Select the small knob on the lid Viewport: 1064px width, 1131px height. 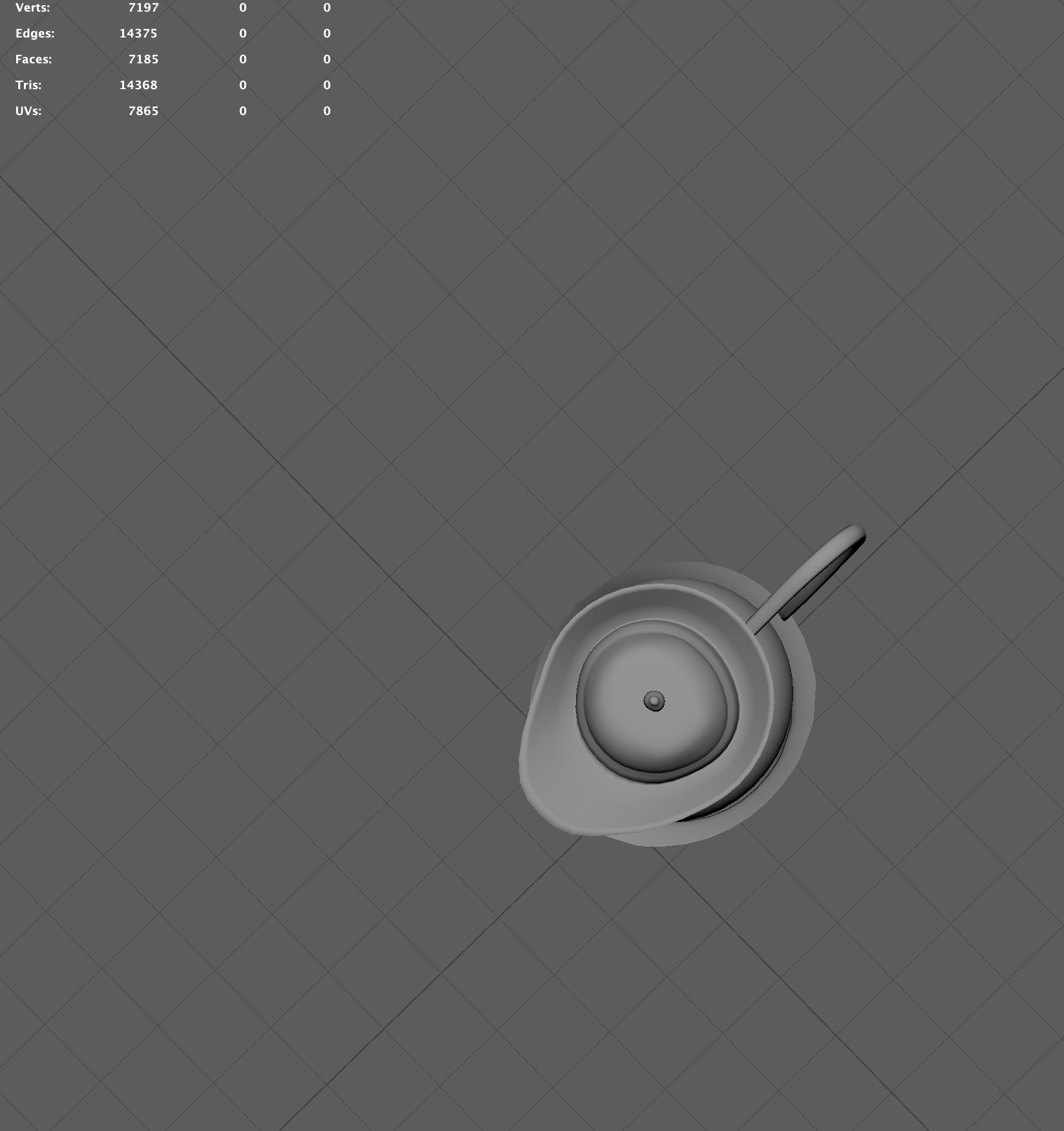click(654, 701)
